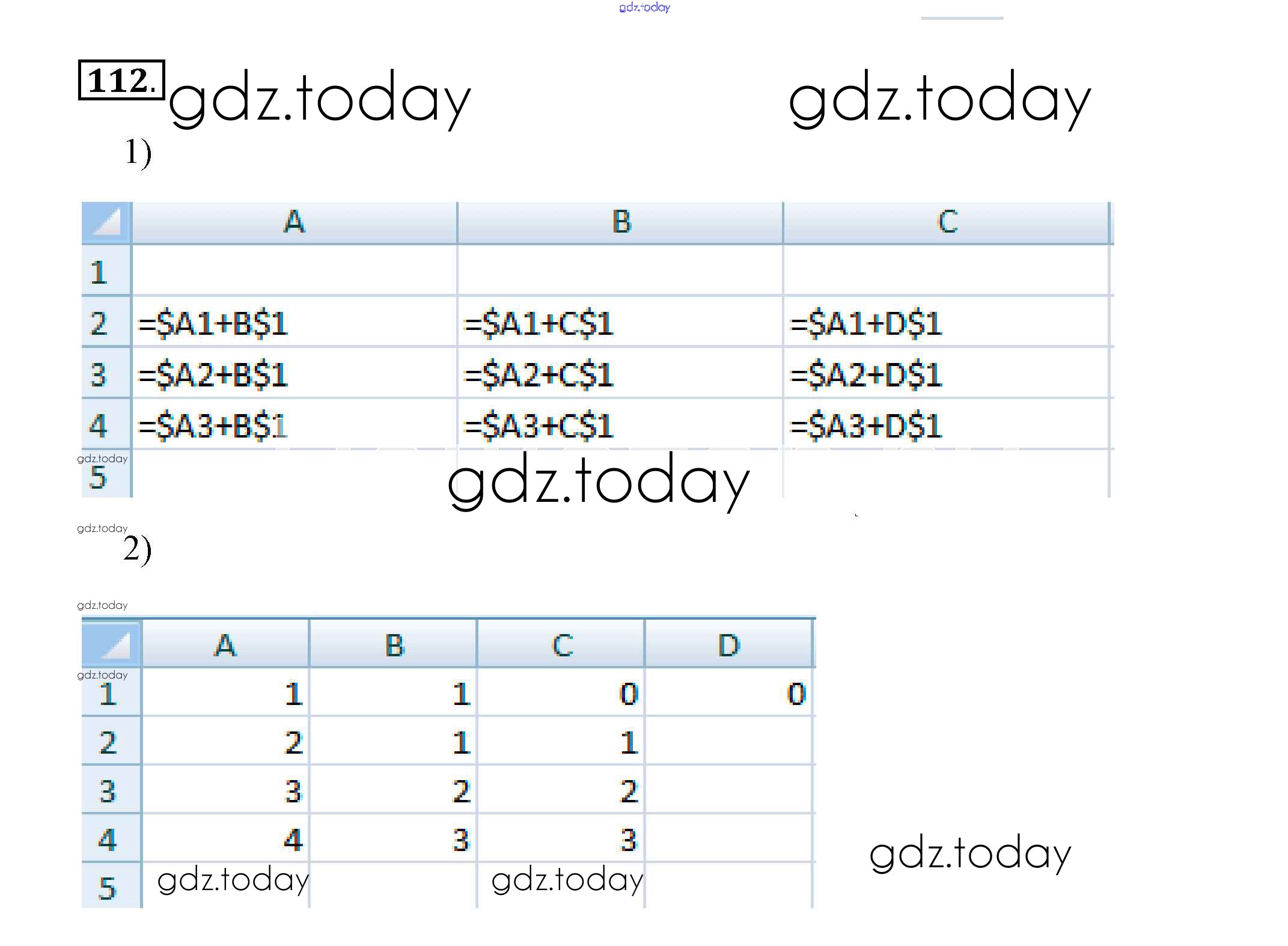The width and height of the screenshot is (1288, 946).
Task: Select column C header in the formula table
Action: pyautogui.click(x=946, y=222)
